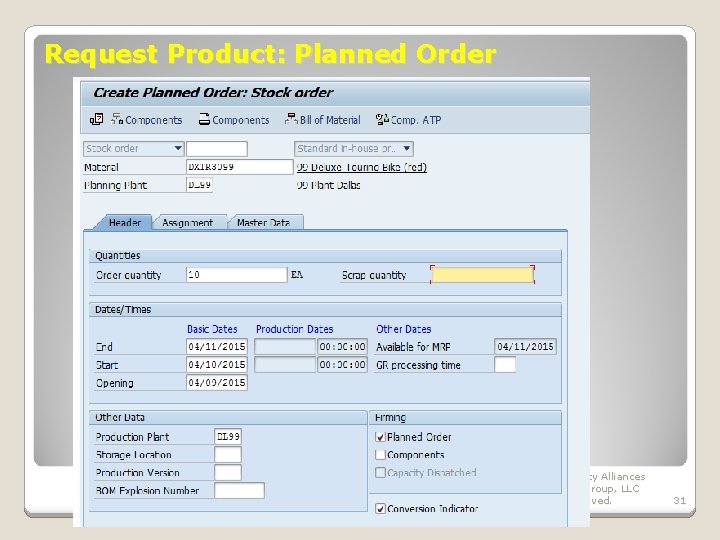Click the Storage Location field
The height and width of the screenshot is (540, 720).
[228, 454]
